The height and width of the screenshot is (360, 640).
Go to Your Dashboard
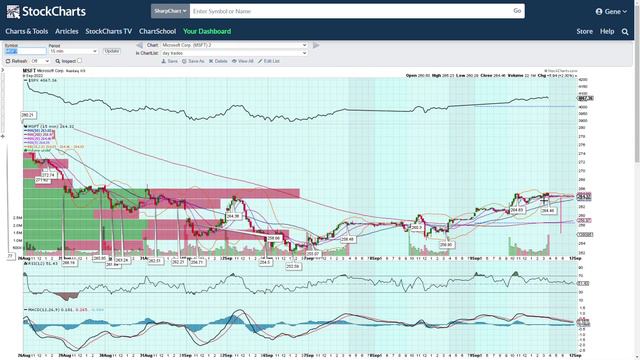(207, 31)
